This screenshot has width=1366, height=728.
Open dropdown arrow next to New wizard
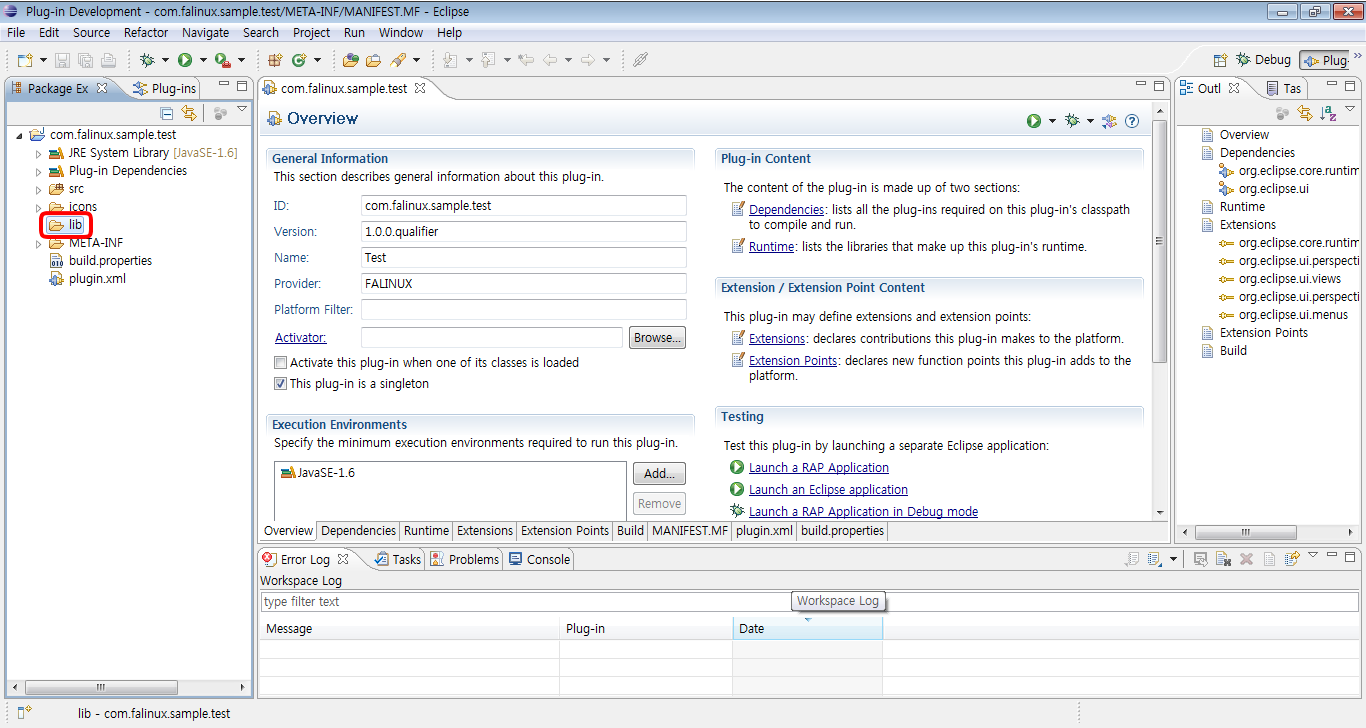pos(43,61)
